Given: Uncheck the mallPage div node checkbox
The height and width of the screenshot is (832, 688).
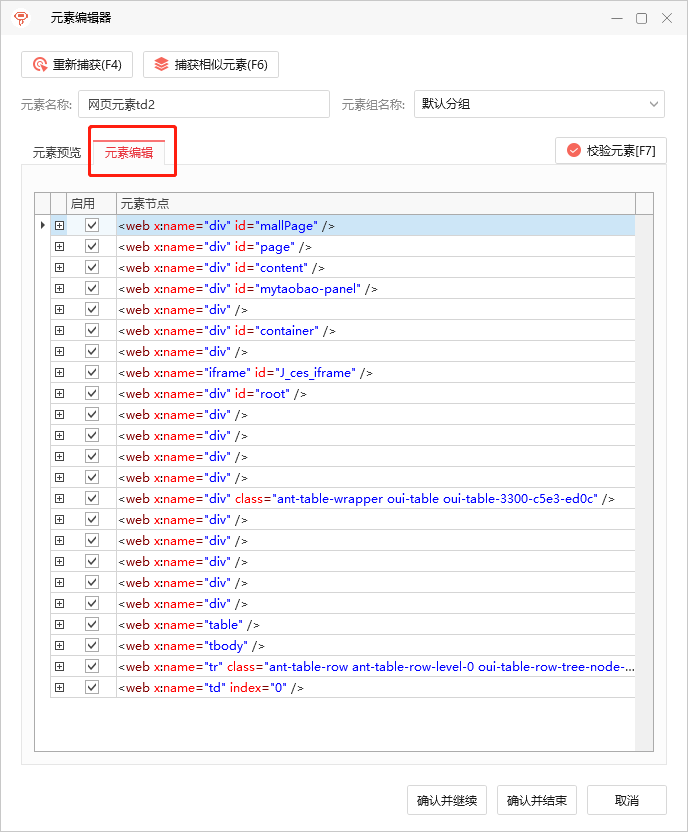Looking at the screenshot, I should tap(92, 225).
